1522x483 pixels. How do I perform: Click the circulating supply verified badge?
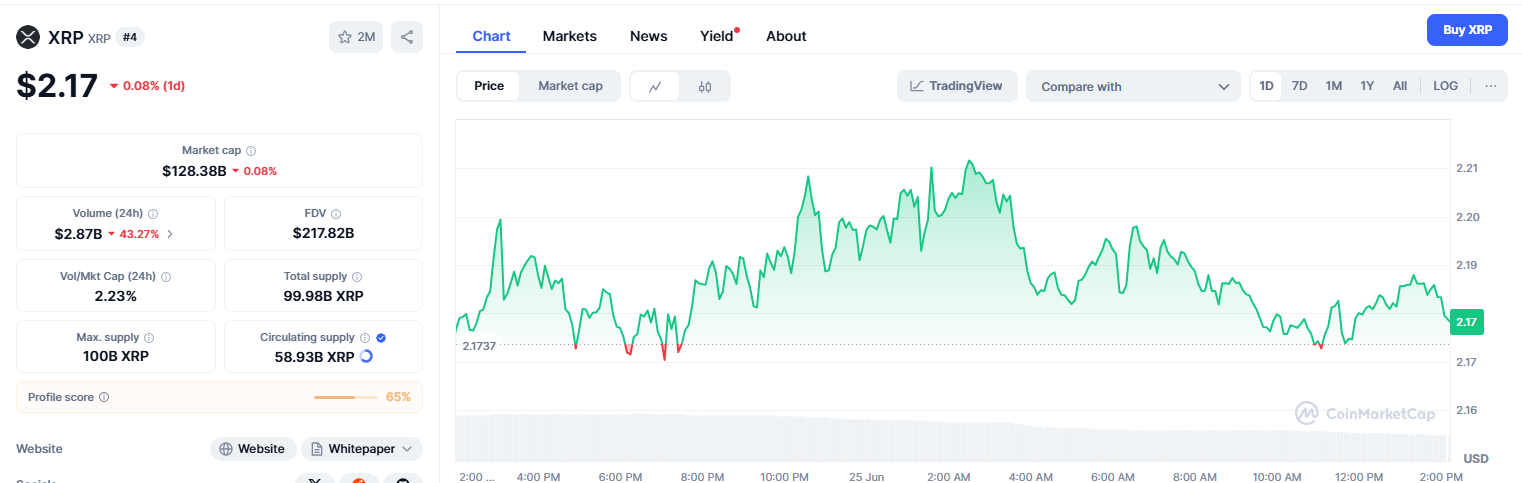click(380, 338)
